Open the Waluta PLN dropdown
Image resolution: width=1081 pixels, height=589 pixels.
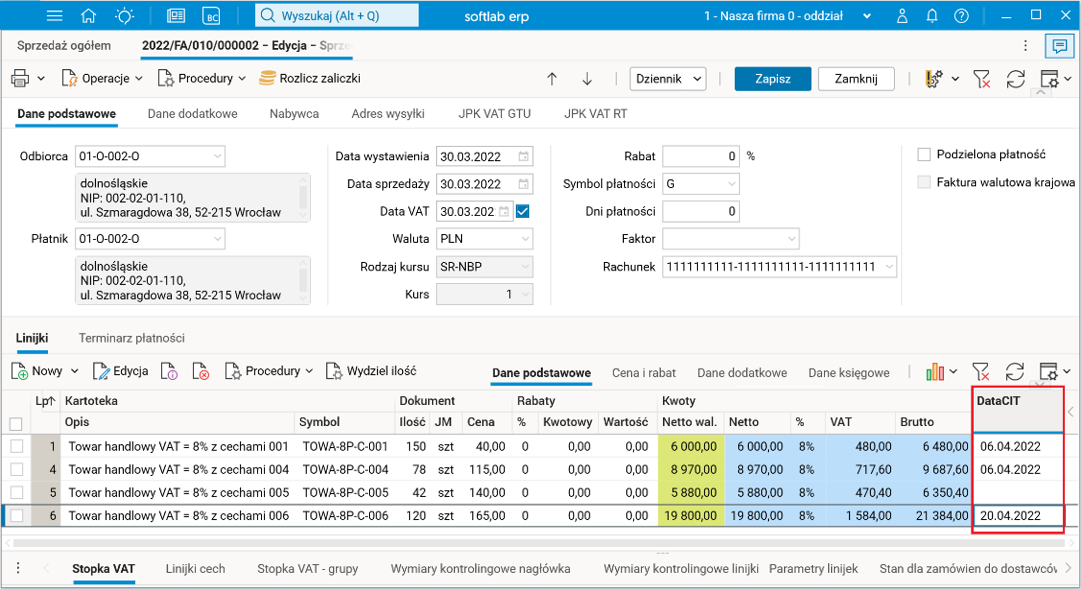point(525,239)
